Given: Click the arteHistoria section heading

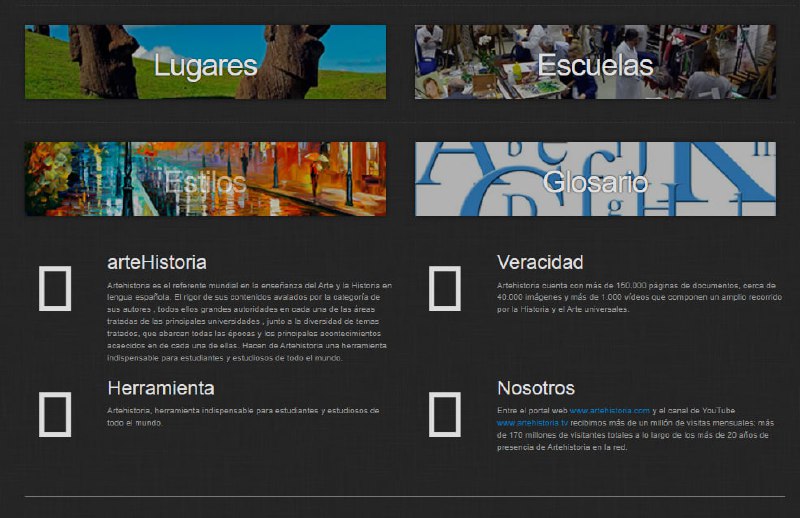Looking at the screenshot, I should pyautogui.click(x=157, y=263).
